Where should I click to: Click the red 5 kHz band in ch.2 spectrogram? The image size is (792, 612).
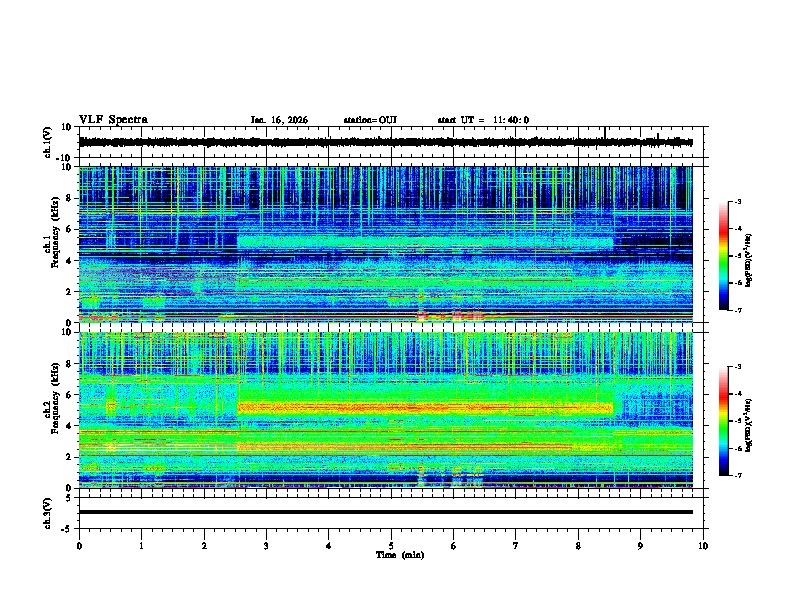(425, 407)
